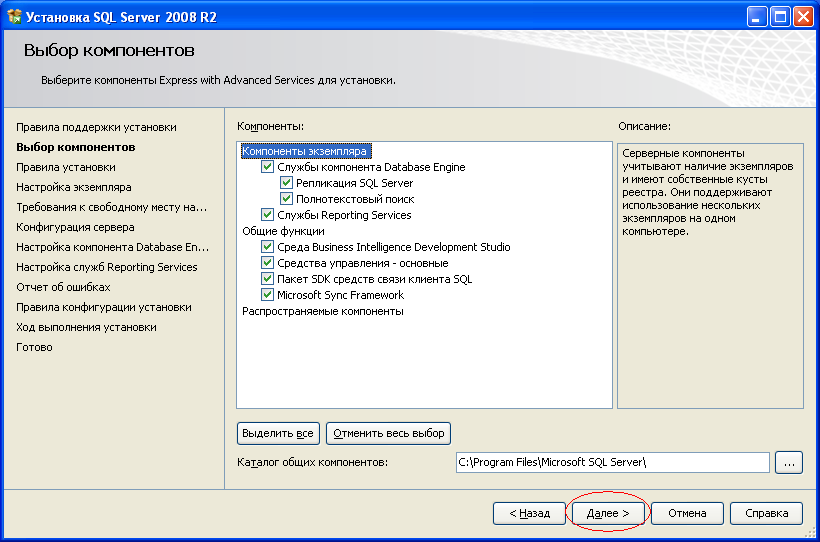Select Настройка компонента Database Engine step

(x=112, y=247)
